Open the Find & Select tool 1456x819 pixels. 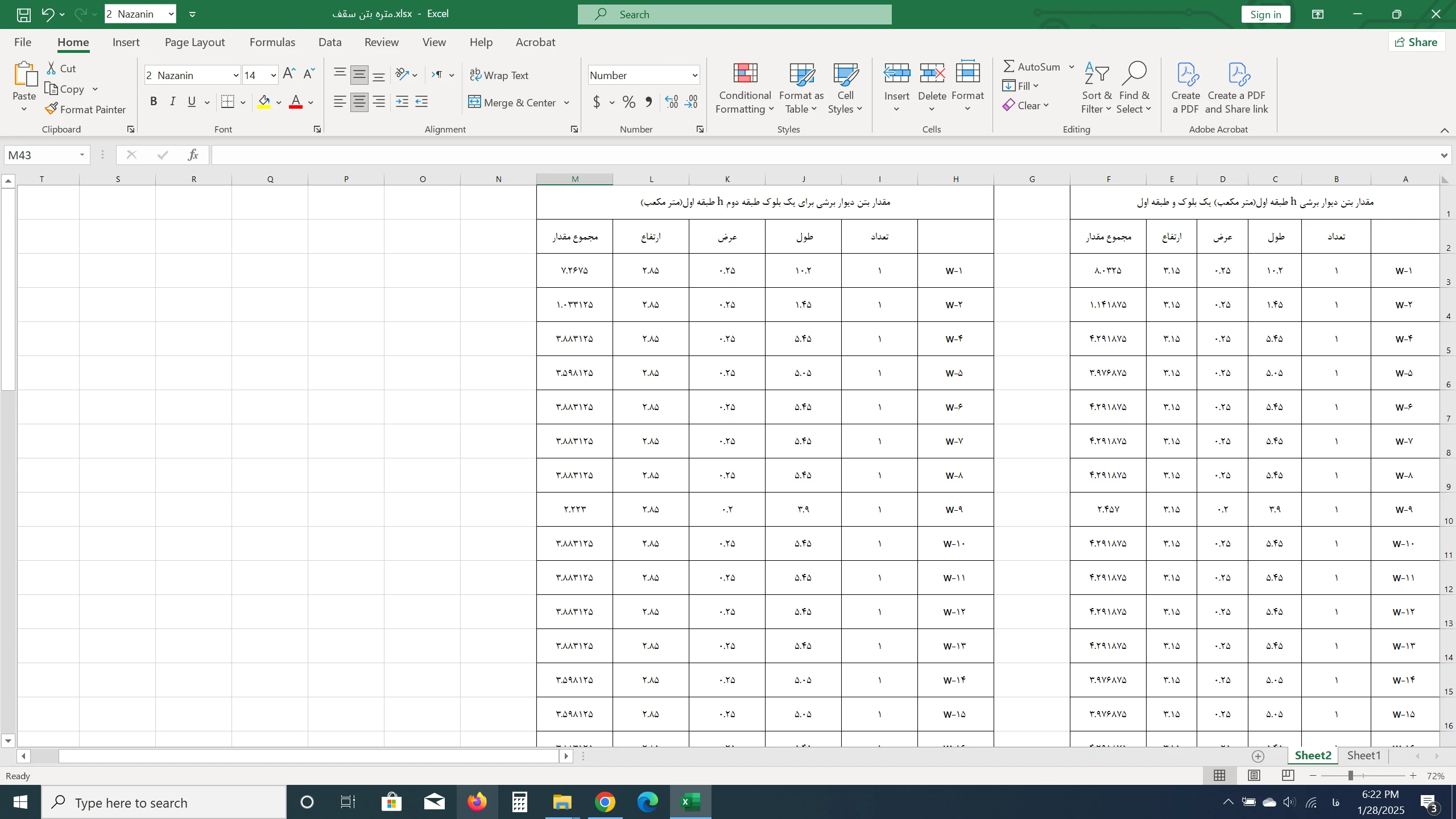(1134, 88)
